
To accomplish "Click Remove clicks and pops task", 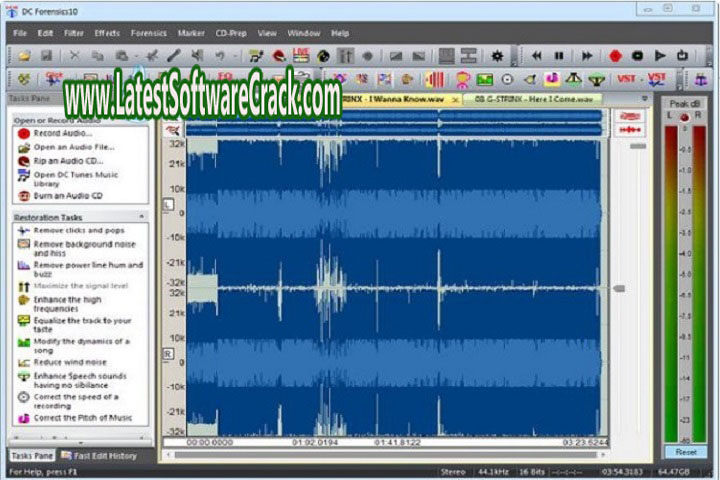I will pos(79,230).
